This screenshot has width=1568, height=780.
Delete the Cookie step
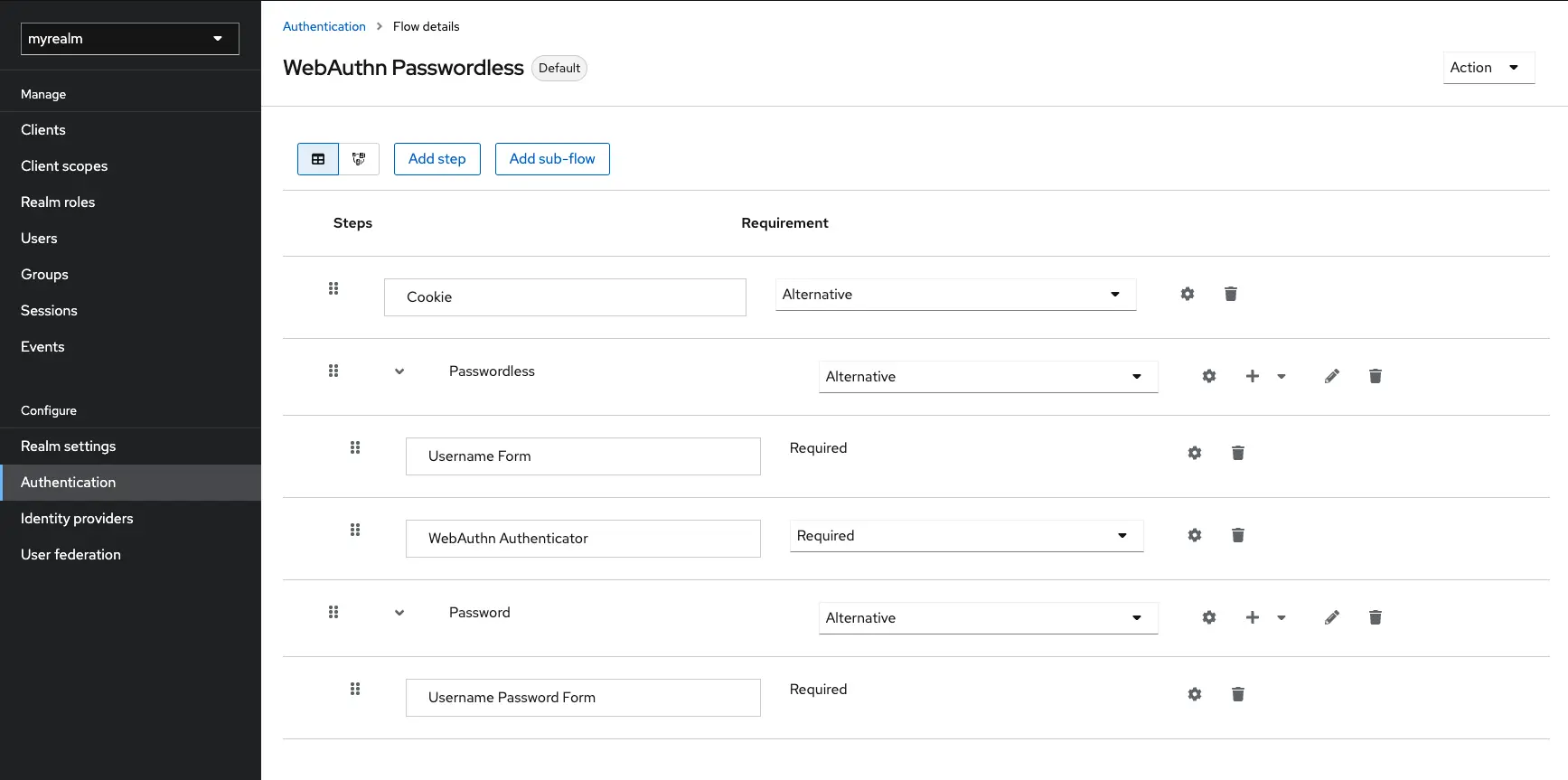1231,294
